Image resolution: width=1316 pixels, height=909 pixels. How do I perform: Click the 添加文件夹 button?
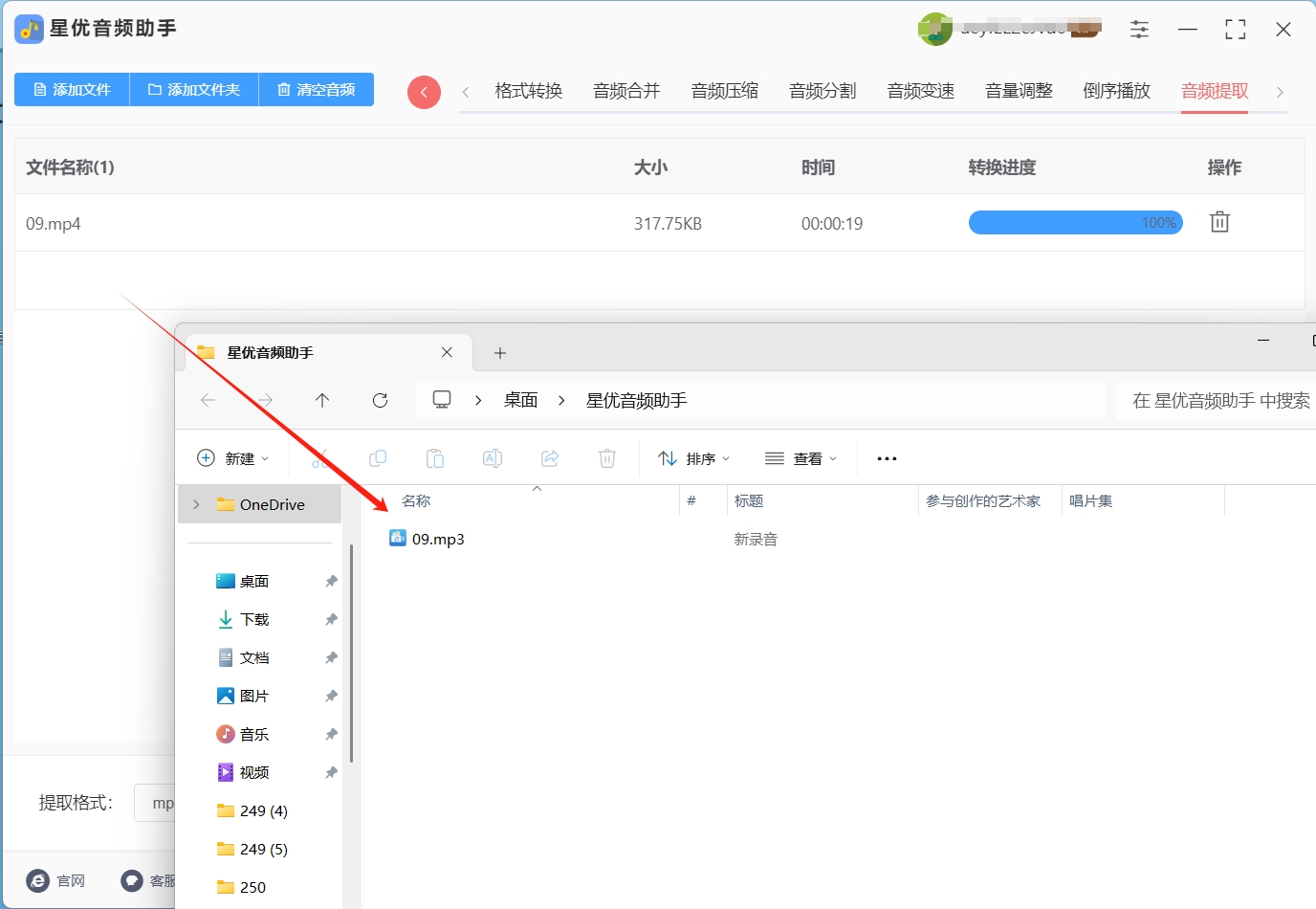[x=194, y=90]
